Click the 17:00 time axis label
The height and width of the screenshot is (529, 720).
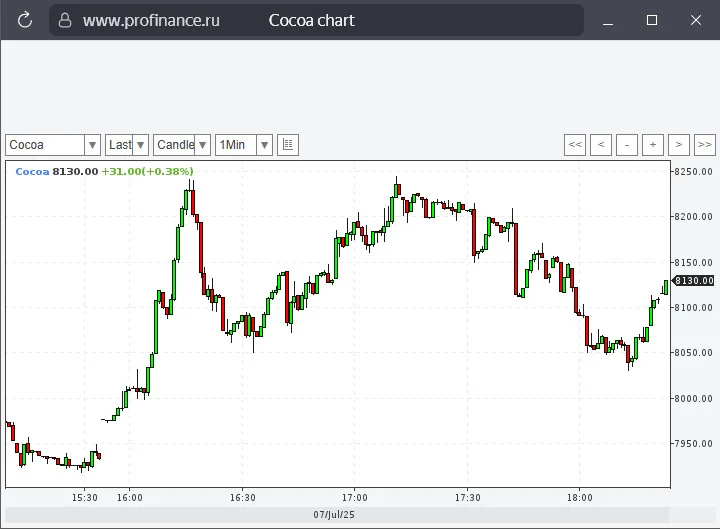tap(354, 498)
